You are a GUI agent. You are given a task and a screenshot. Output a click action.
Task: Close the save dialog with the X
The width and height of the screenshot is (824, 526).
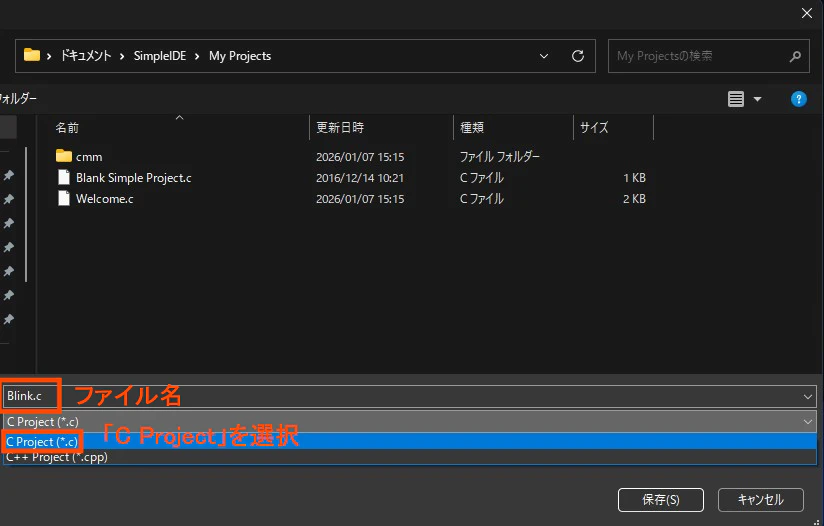click(807, 13)
